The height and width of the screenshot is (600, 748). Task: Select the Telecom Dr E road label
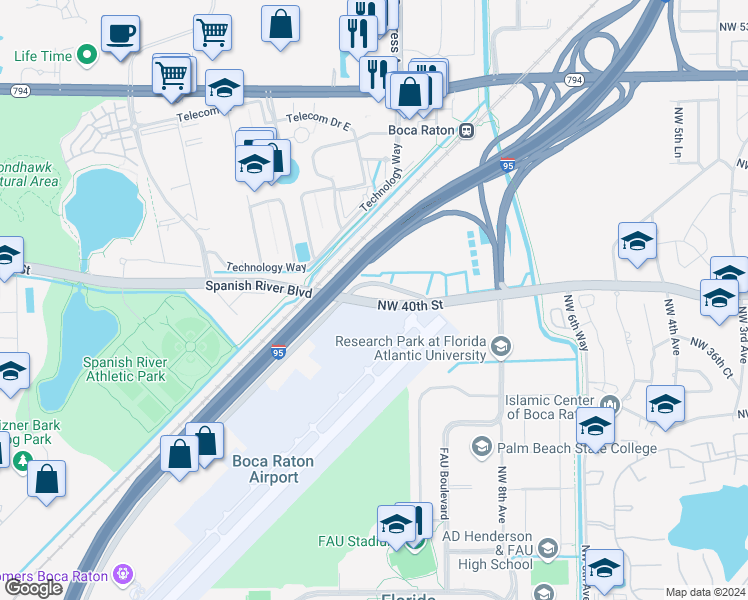tap(318, 121)
